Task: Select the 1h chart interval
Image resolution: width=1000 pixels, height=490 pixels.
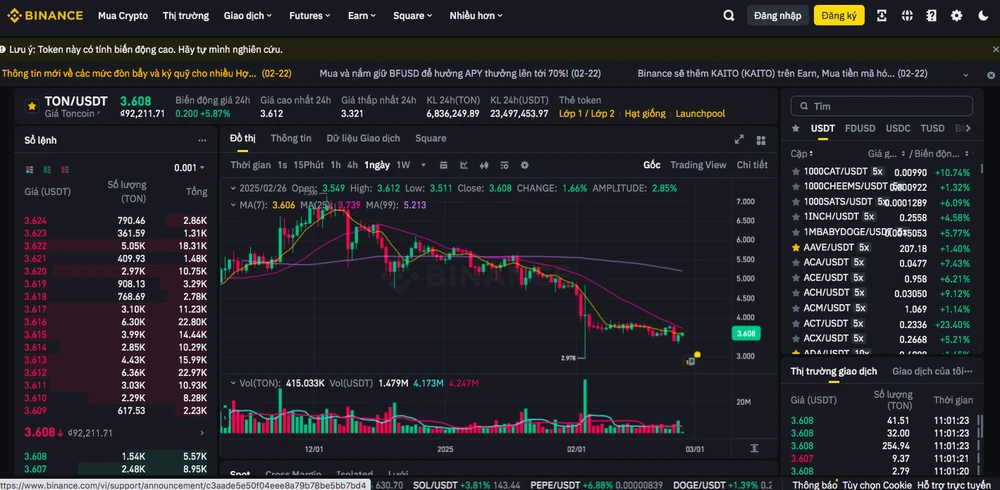Action: 335,165
